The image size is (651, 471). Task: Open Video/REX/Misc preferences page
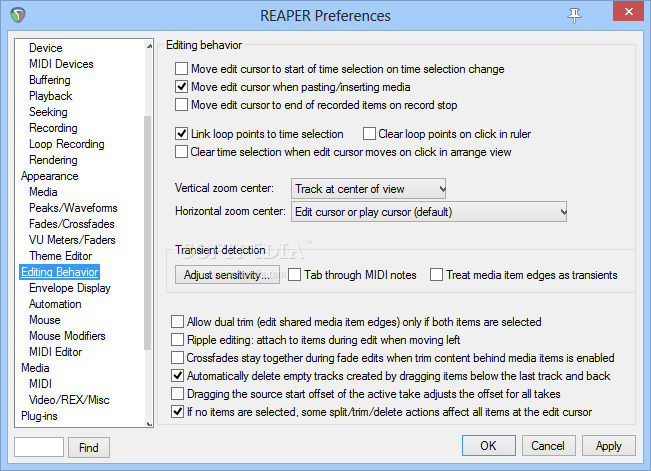(x=69, y=400)
